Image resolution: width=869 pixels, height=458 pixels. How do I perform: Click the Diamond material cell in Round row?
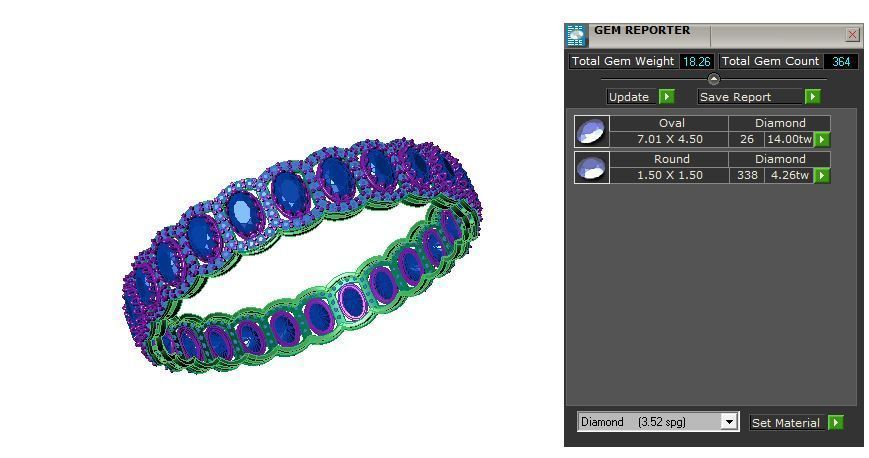pos(780,159)
